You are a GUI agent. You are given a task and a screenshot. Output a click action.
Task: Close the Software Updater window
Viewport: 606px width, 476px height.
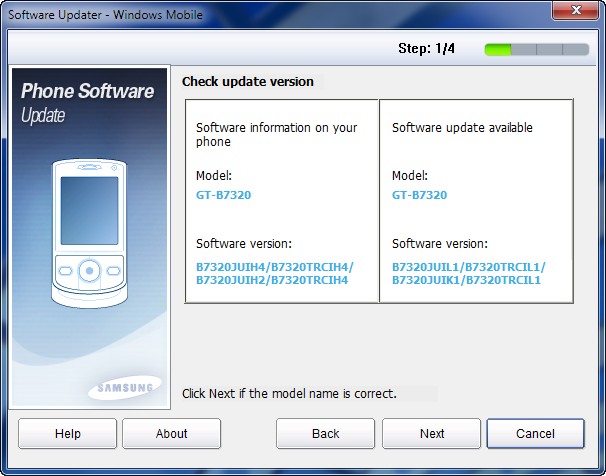[575, 10]
